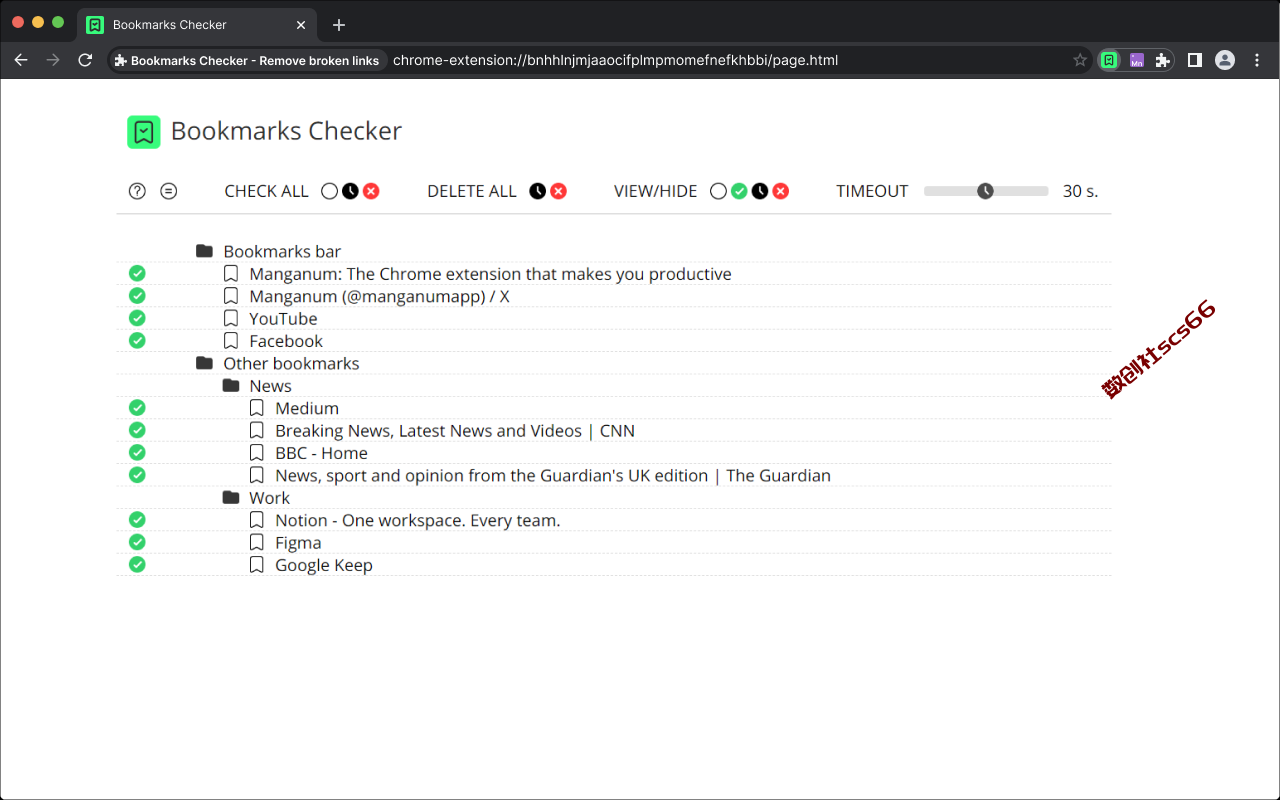Image resolution: width=1280 pixels, height=800 pixels.
Task: Toggle visibility of working bookmarks with green check
Action: [x=739, y=191]
